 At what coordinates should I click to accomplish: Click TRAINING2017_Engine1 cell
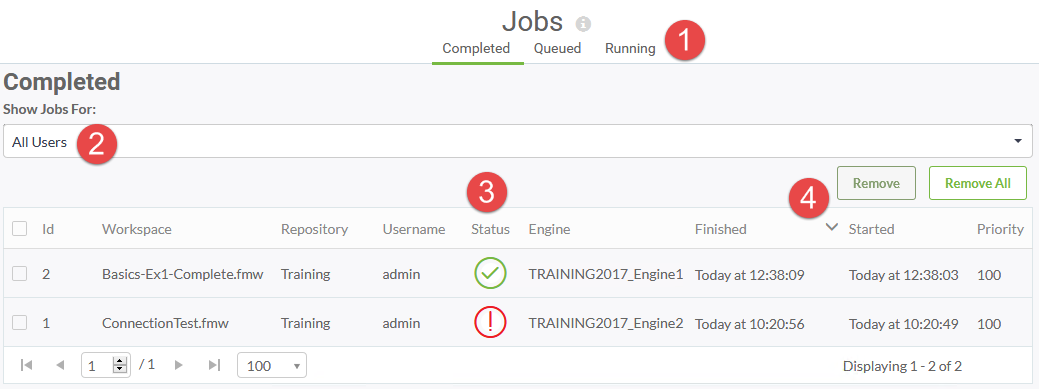tap(606, 274)
